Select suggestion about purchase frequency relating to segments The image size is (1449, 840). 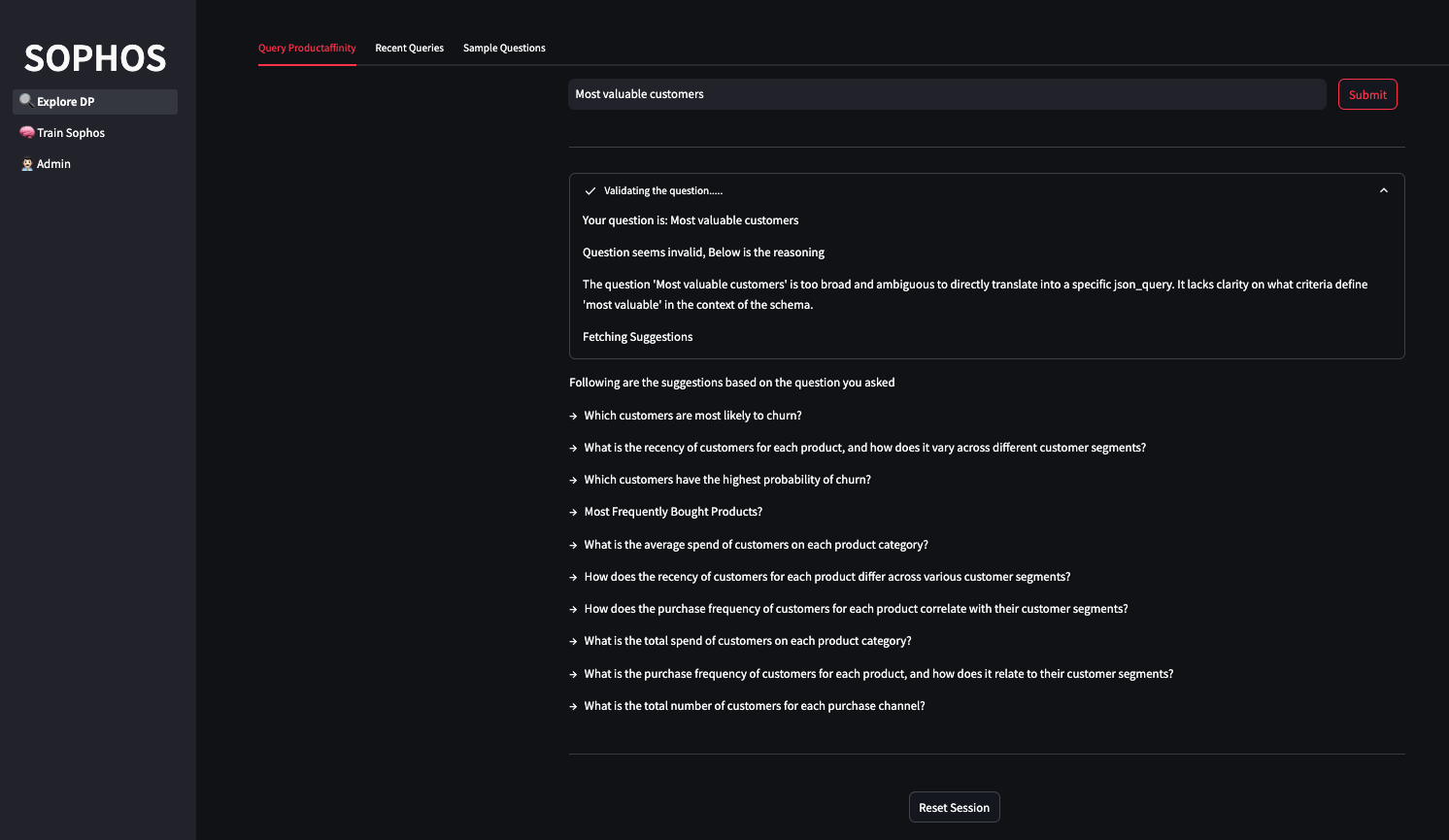point(879,674)
